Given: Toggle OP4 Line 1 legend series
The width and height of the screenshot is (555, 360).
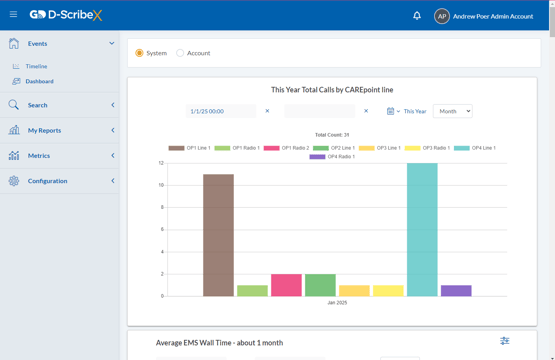Looking at the screenshot, I should 475,148.
